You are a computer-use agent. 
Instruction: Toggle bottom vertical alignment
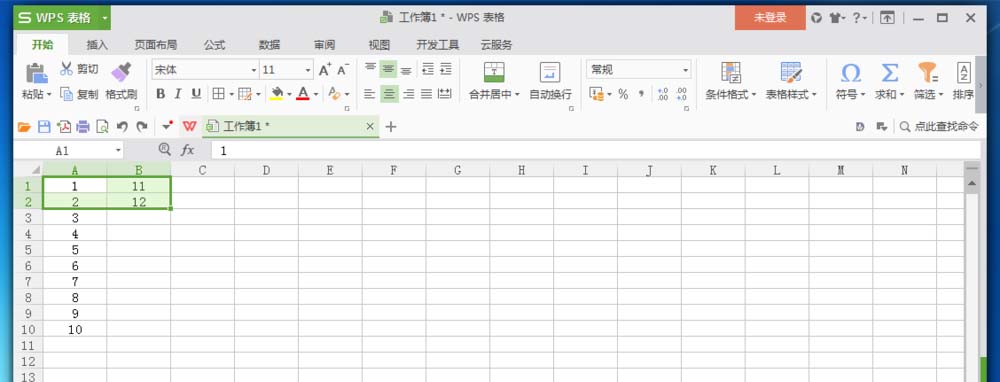point(406,69)
